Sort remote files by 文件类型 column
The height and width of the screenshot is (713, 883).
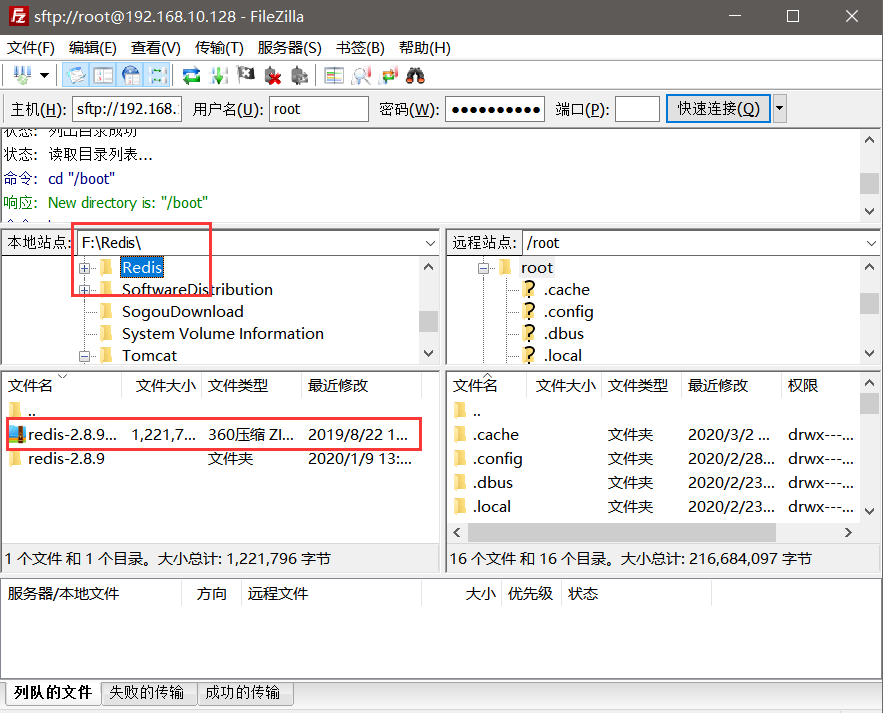point(641,385)
